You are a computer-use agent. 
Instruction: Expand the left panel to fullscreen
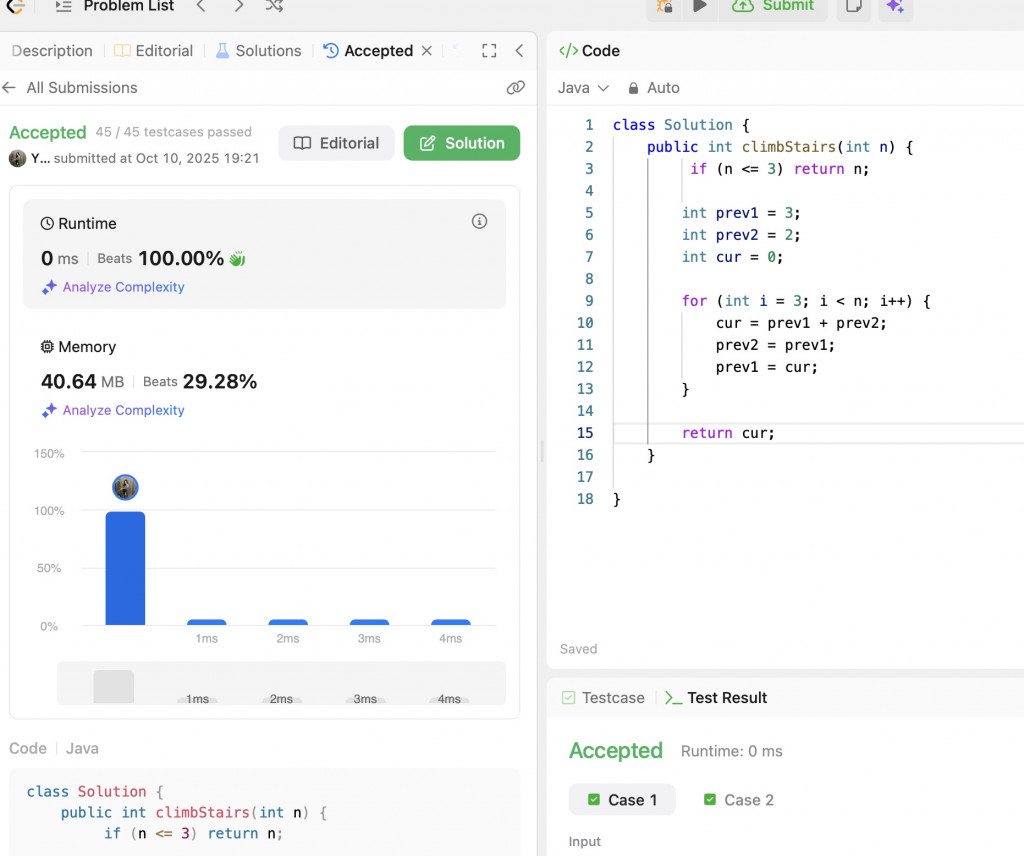pos(489,51)
